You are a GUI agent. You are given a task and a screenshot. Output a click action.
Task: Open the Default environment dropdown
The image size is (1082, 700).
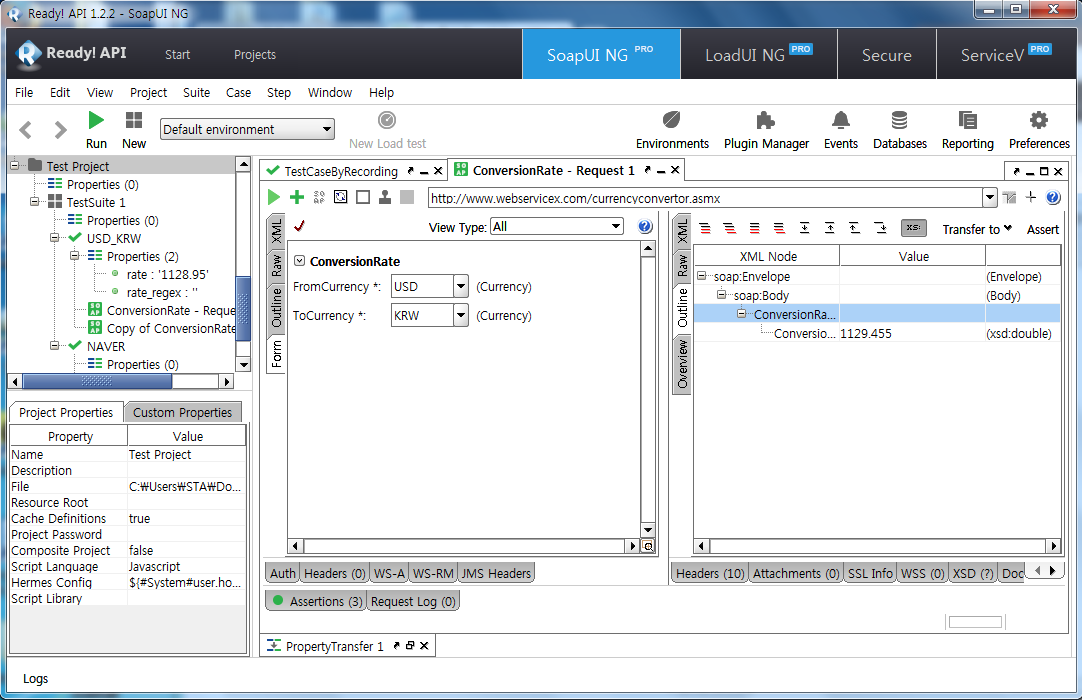(248, 129)
